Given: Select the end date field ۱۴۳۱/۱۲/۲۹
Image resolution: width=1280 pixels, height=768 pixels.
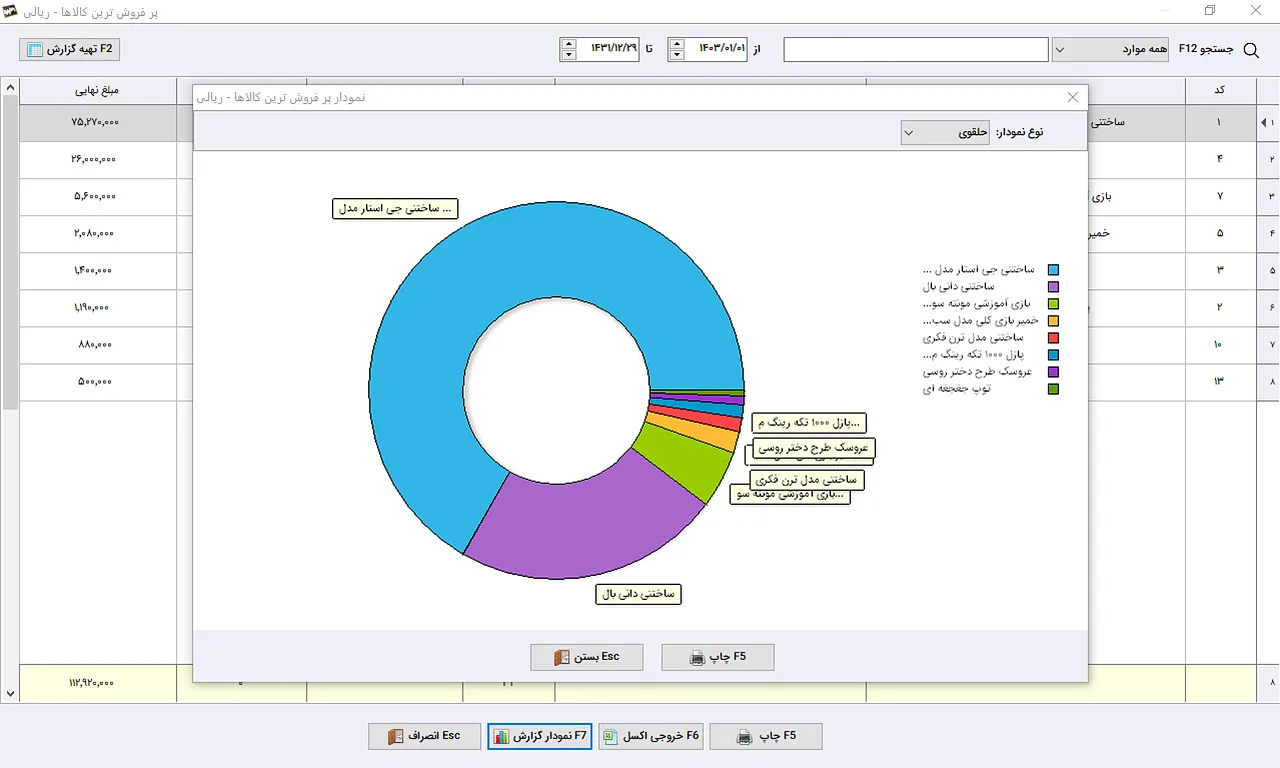Looking at the screenshot, I should (x=609, y=49).
